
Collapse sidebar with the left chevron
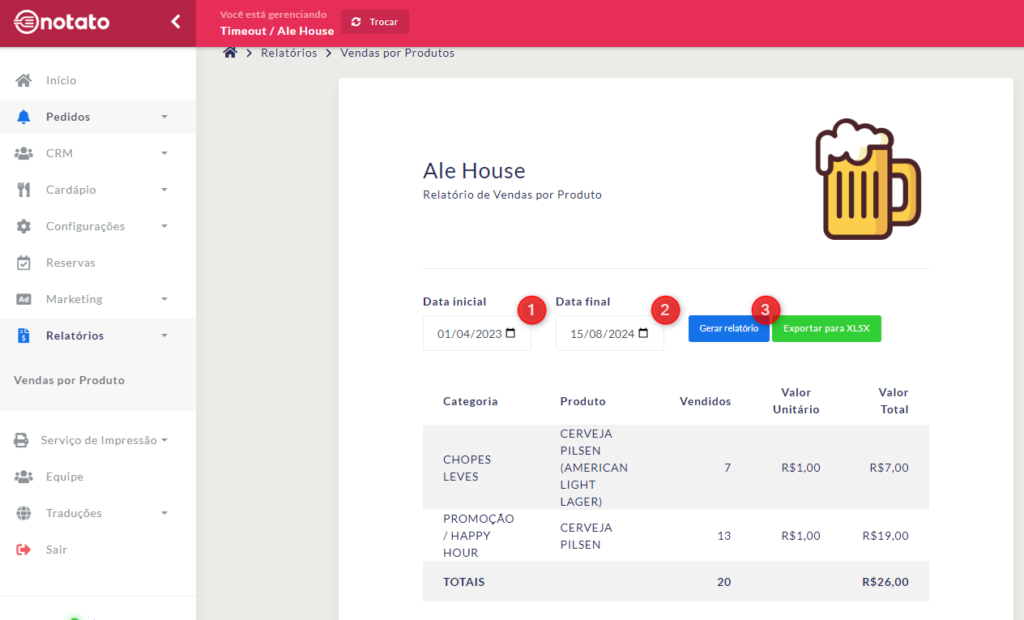(x=176, y=21)
